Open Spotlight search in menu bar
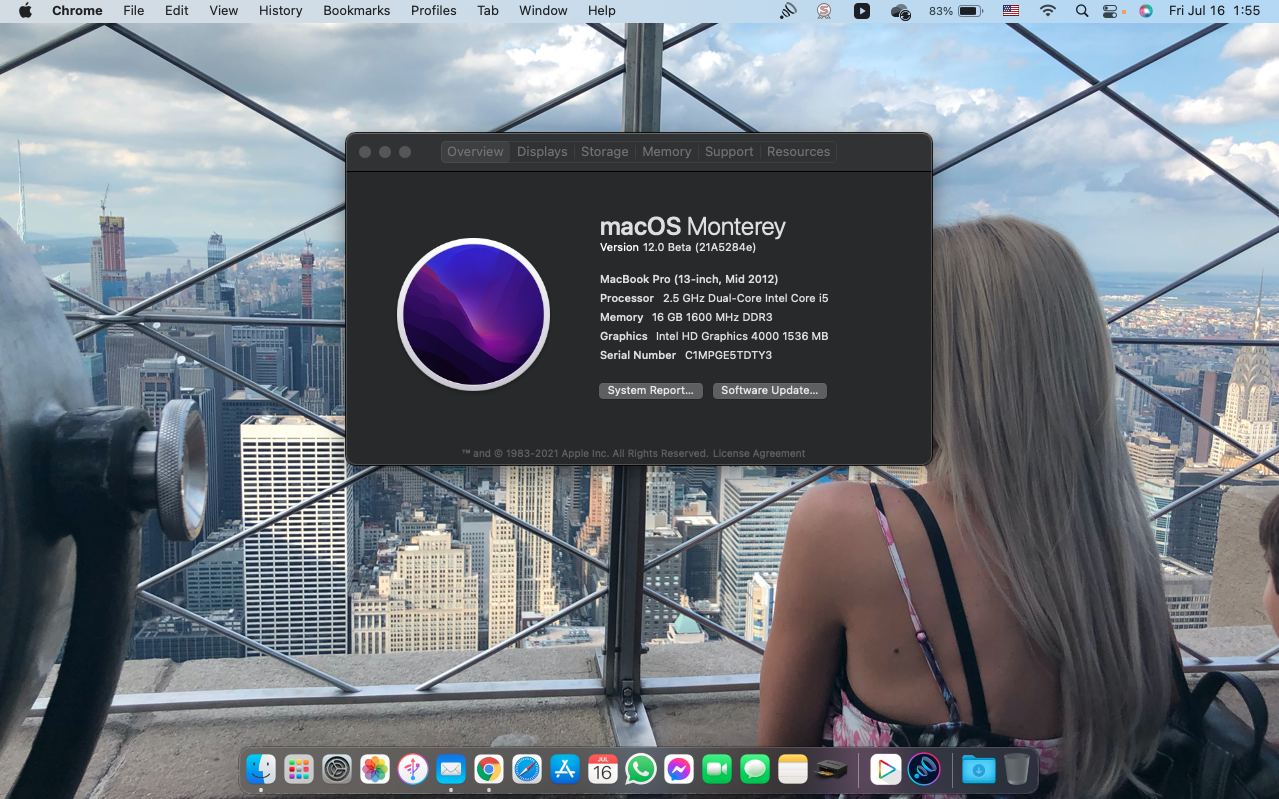 (x=1081, y=10)
